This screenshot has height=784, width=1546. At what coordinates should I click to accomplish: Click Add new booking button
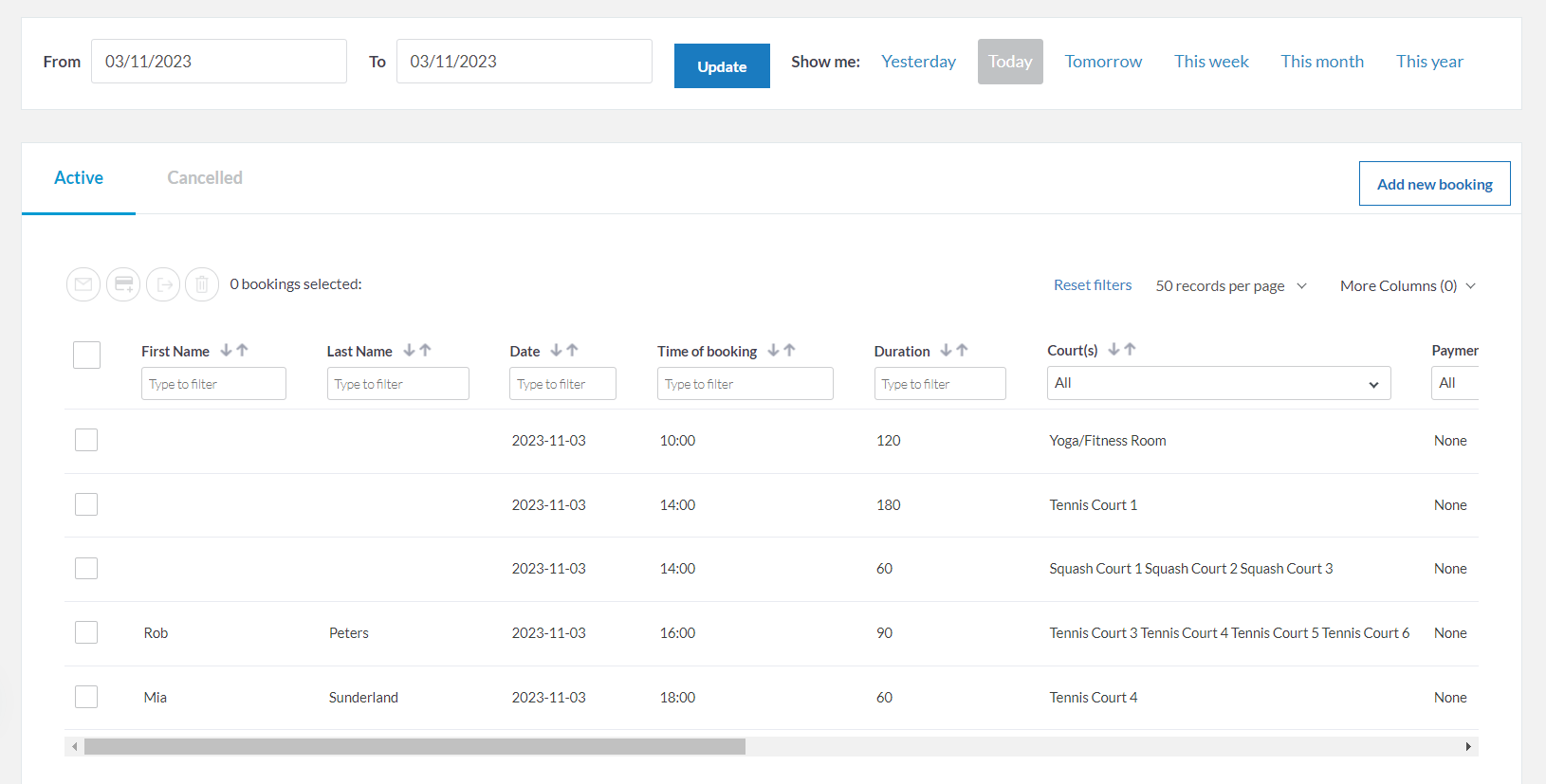click(1434, 184)
